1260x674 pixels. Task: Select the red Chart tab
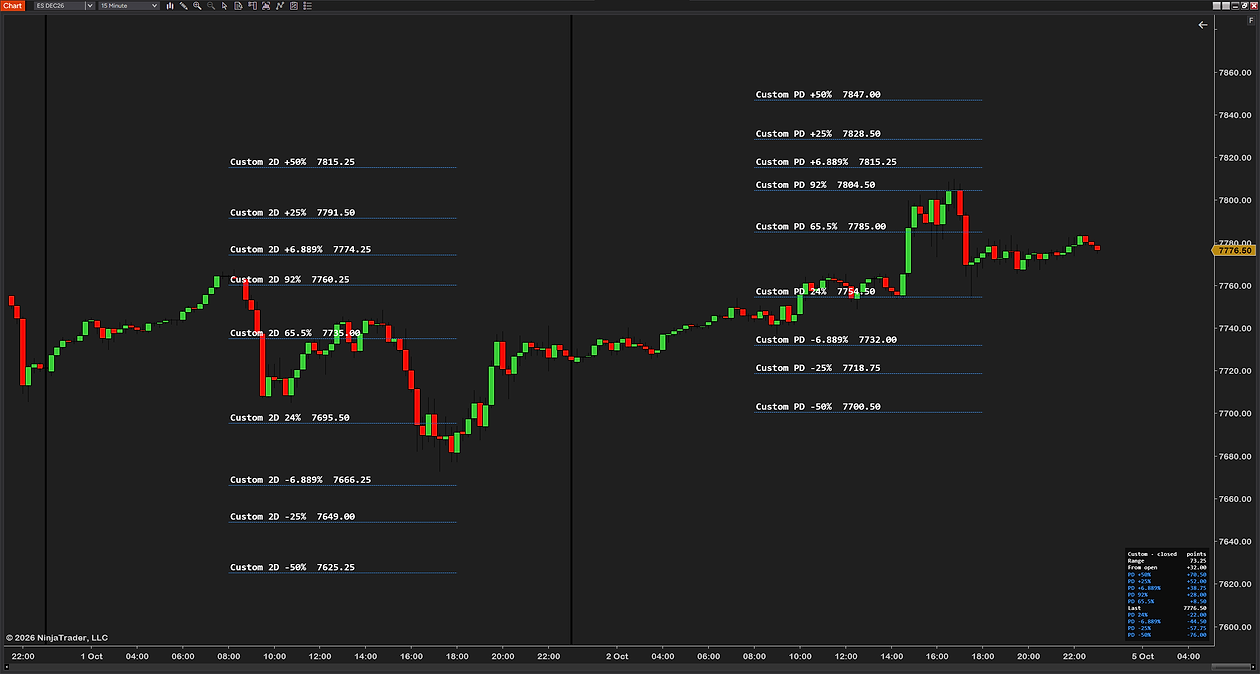[12, 5]
